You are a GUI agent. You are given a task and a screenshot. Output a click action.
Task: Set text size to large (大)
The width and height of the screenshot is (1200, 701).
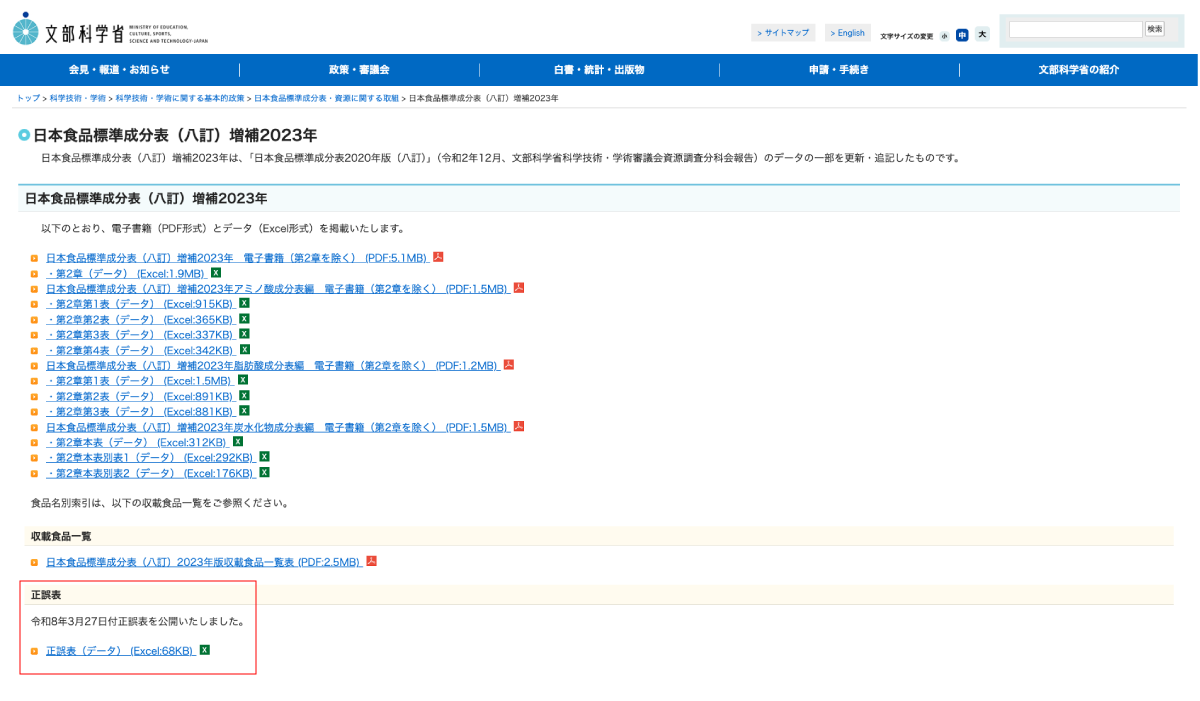tap(982, 34)
